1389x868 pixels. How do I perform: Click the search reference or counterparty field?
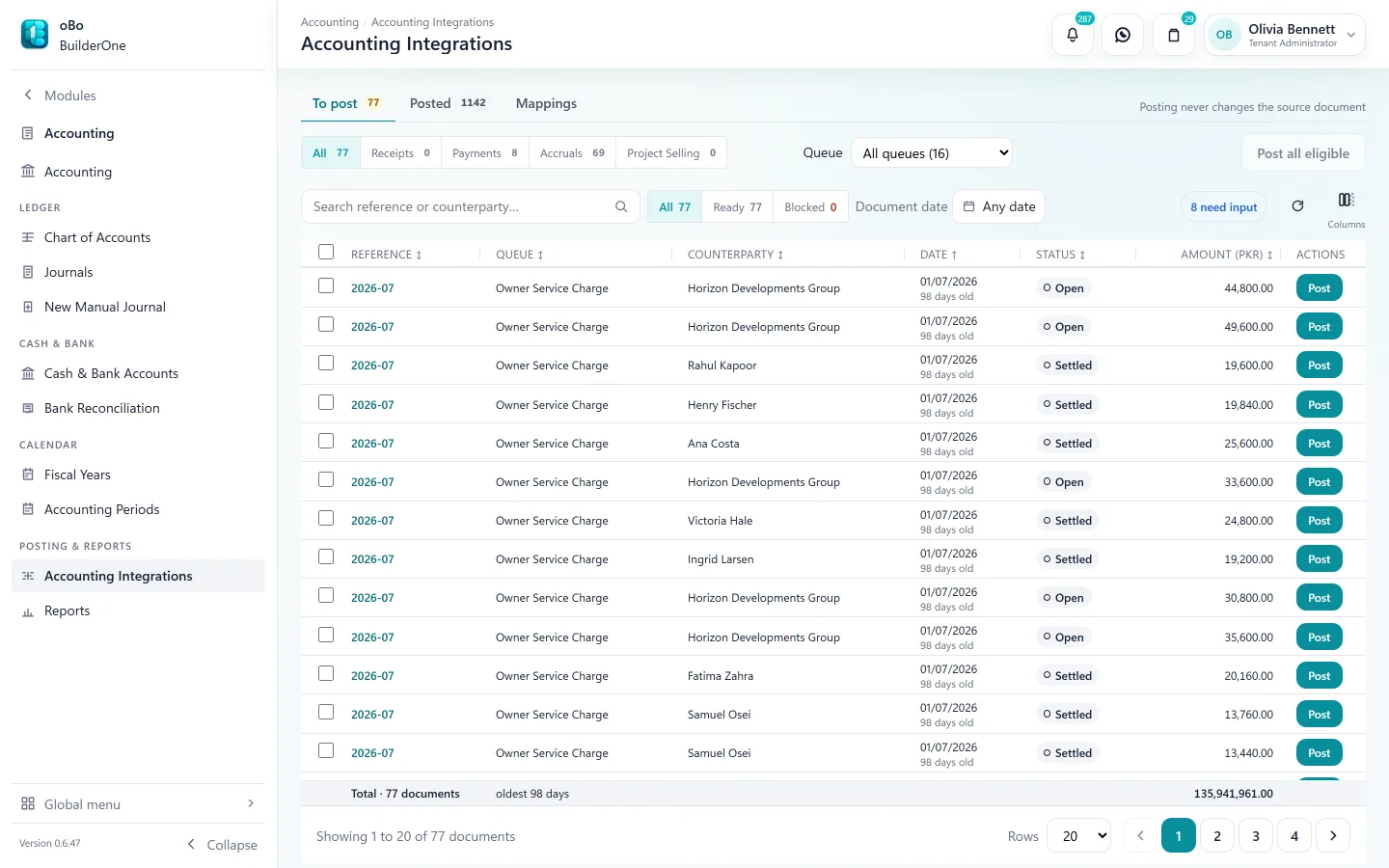click(470, 206)
